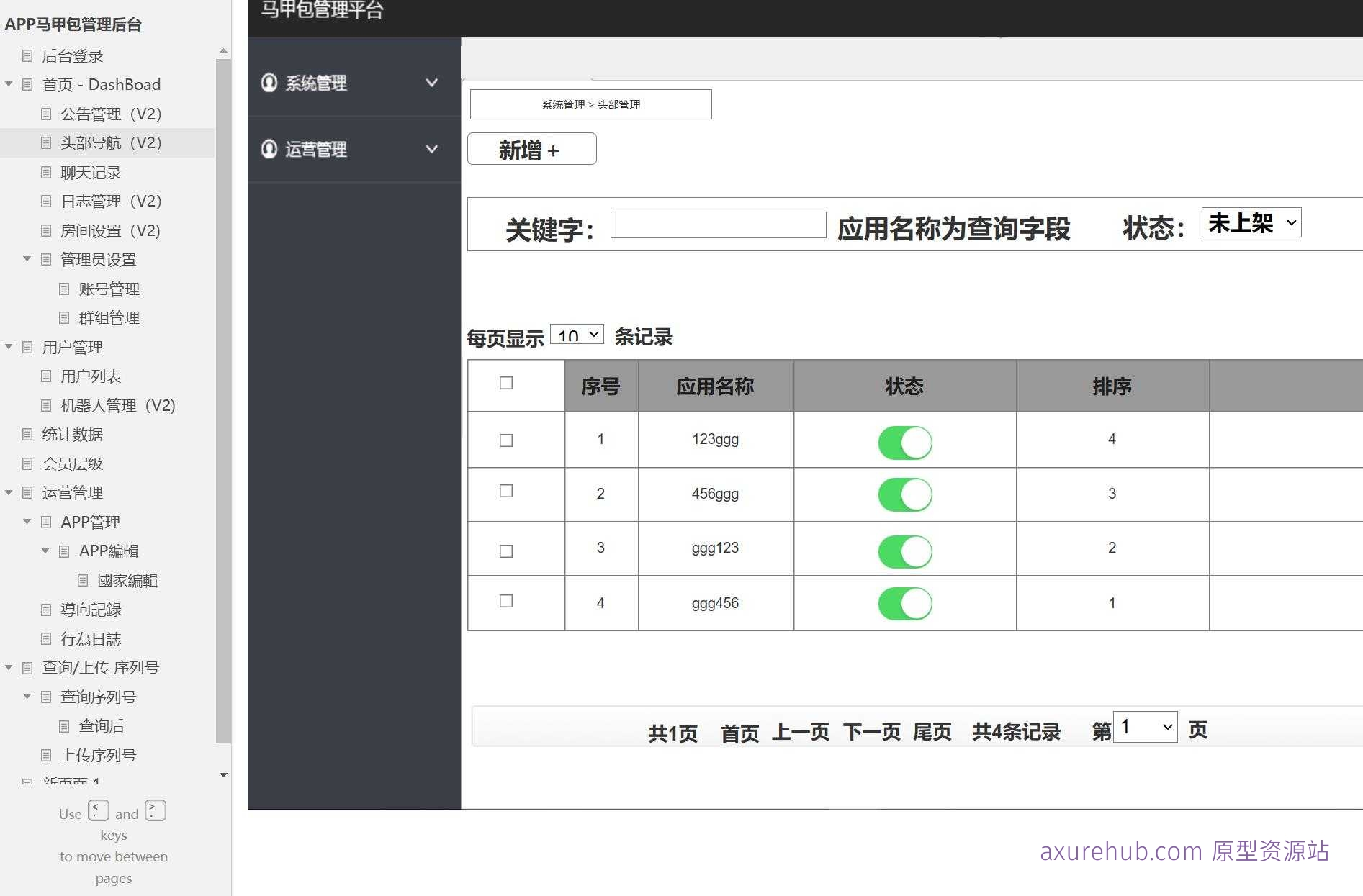Viewport: 1363px width, 896px height.
Task: Click the 用户列表 page icon
Action: click(x=45, y=376)
